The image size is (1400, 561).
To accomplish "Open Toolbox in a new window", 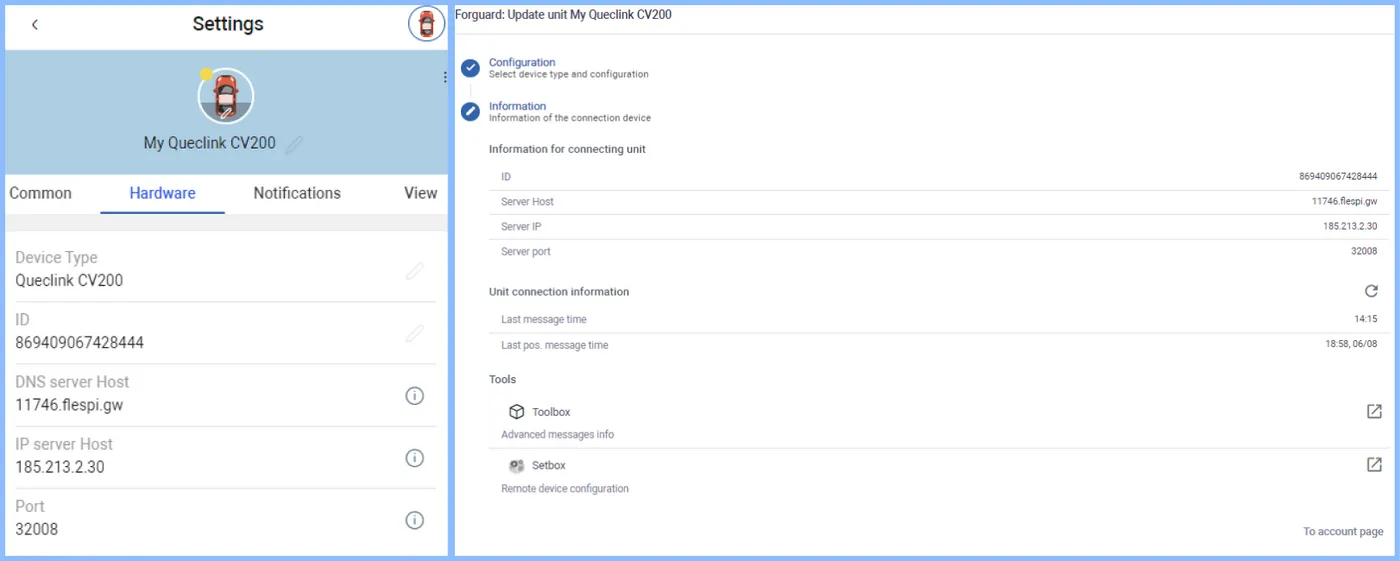I will (x=1374, y=412).
